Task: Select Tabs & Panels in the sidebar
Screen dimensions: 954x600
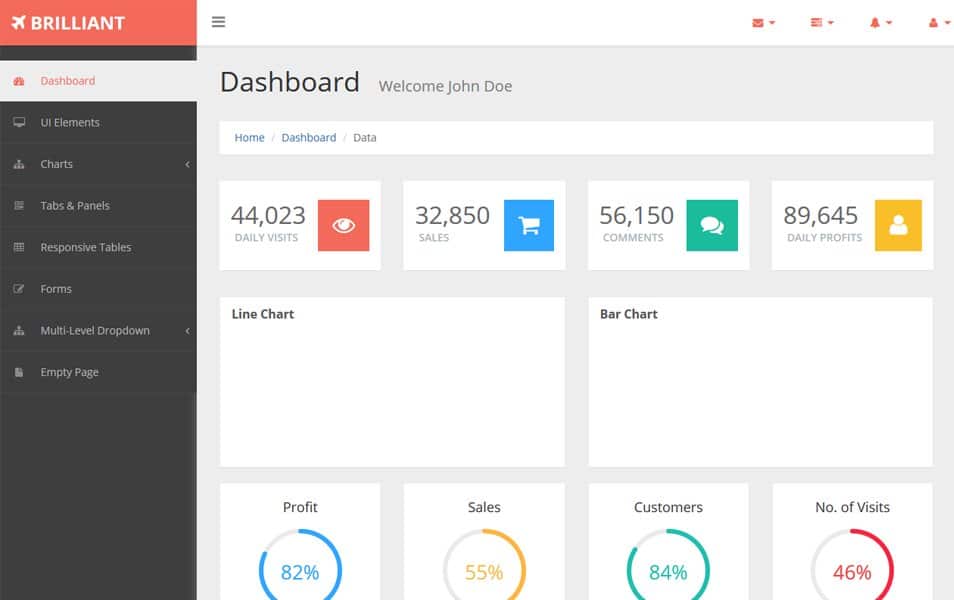Action: 73,206
